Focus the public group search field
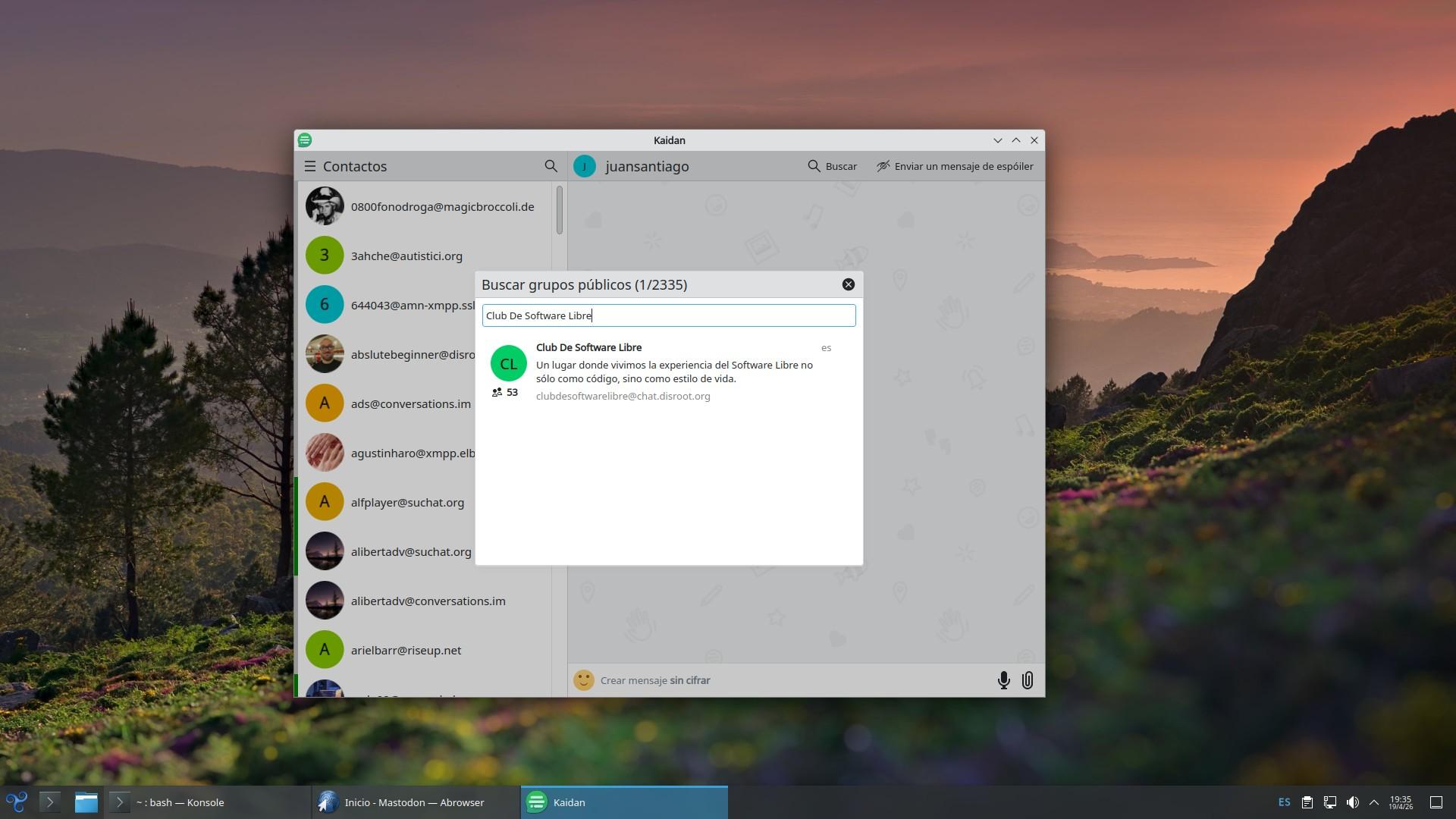1456x819 pixels. tap(669, 315)
